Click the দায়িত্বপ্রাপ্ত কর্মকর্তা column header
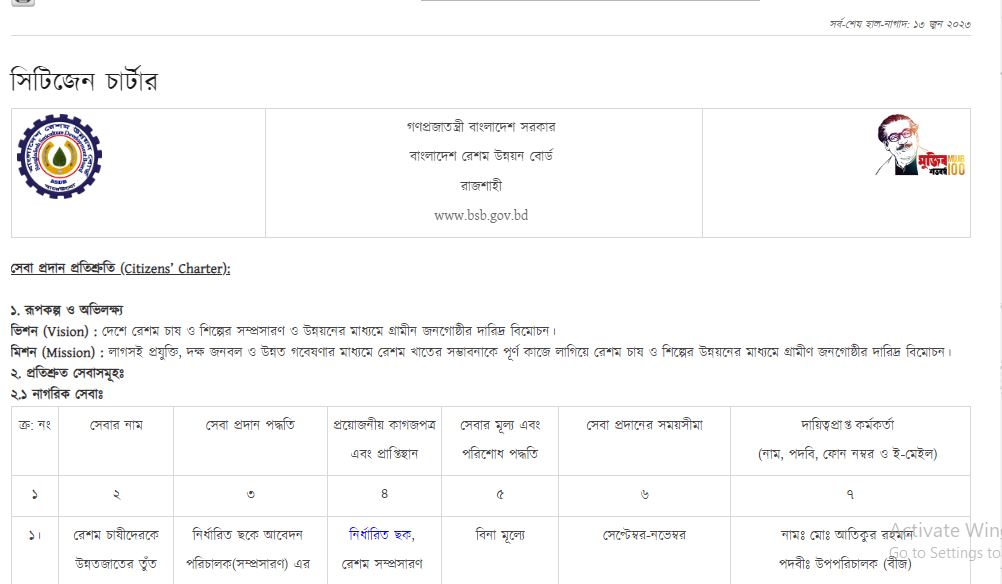The image size is (1002, 584). [846, 425]
